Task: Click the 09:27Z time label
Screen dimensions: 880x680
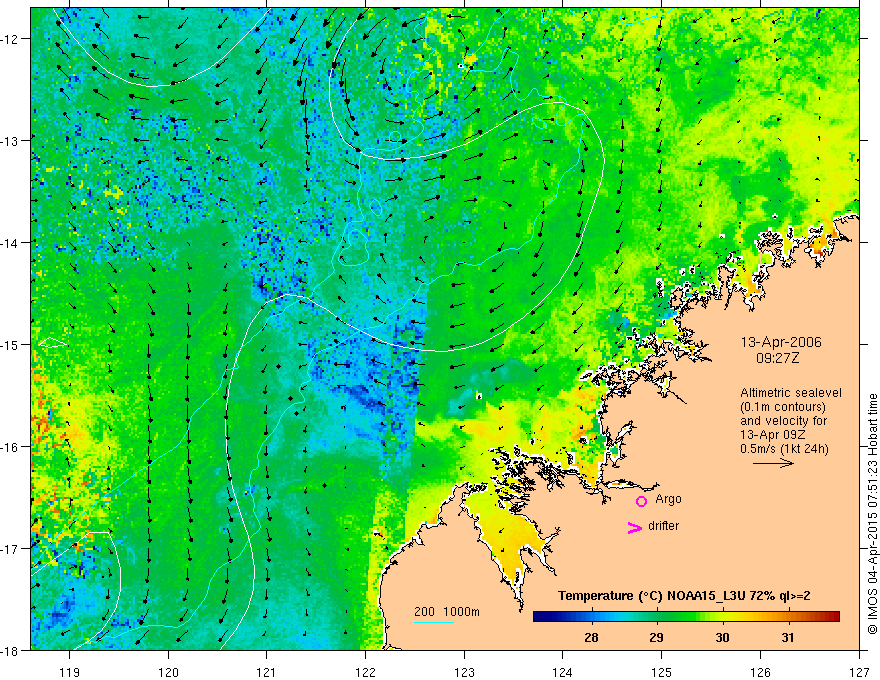Action: (777, 358)
